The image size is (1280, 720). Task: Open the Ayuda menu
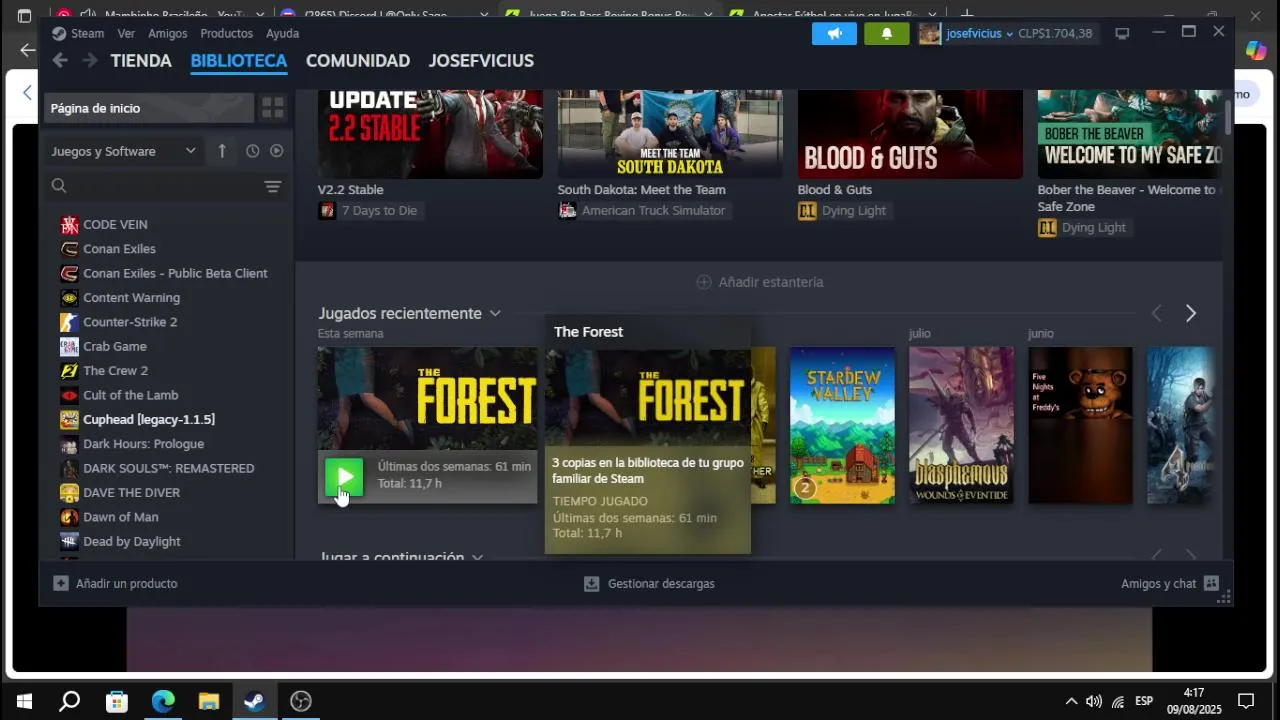[x=283, y=34]
